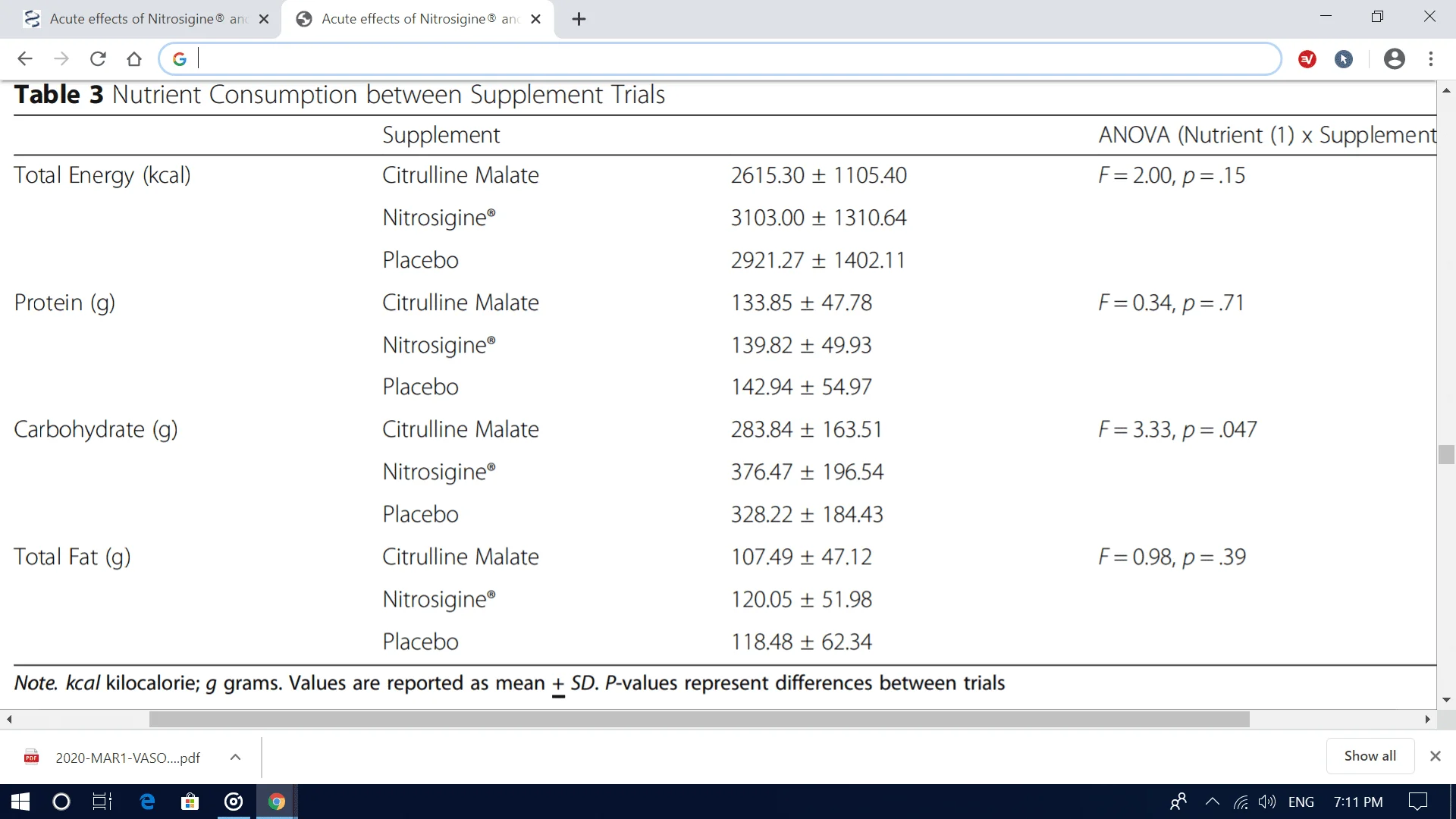The width and height of the screenshot is (1456, 819).
Task: Show all downloads
Action: tap(1370, 756)
